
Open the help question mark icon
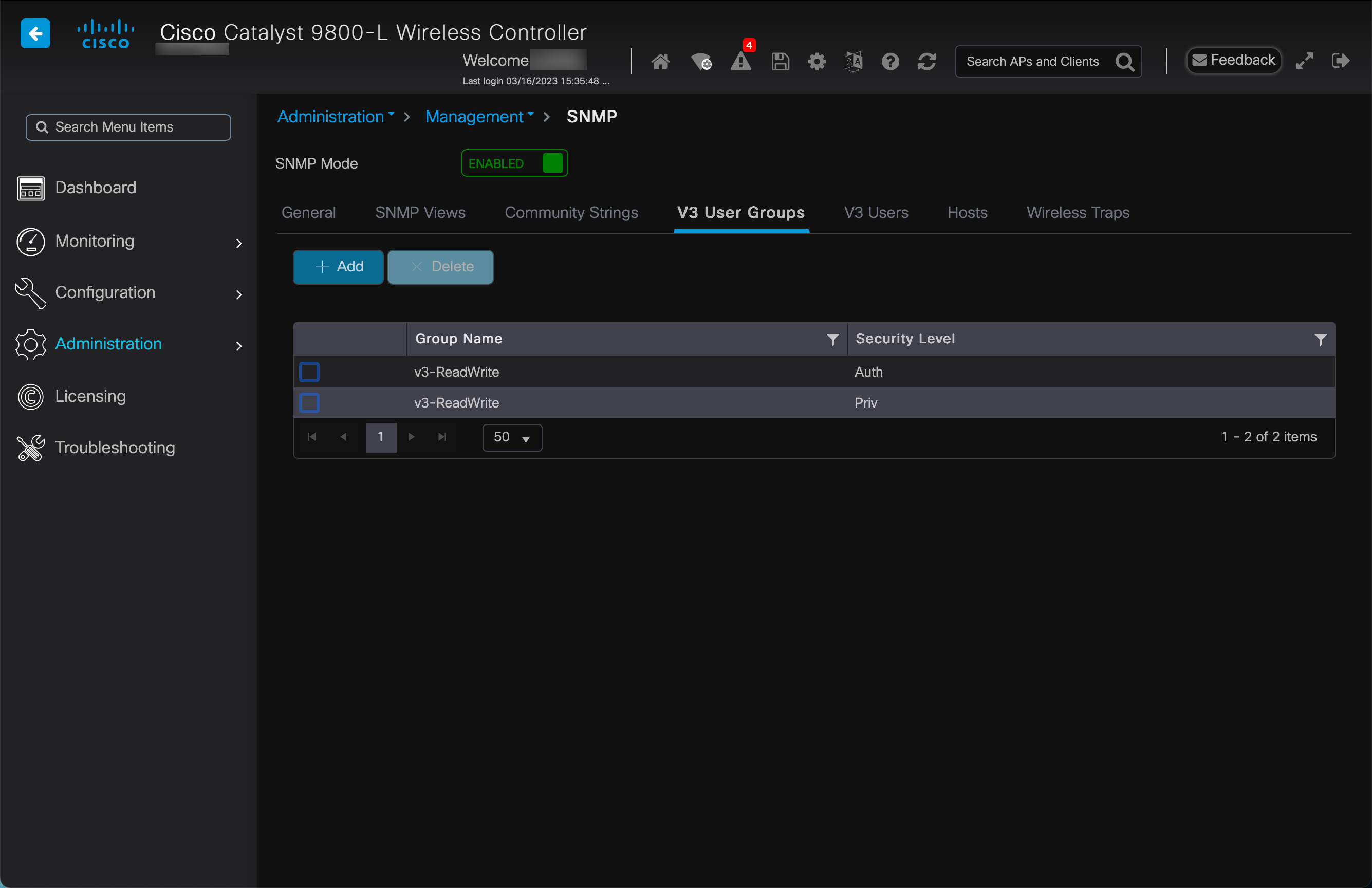click(x=890, y=61)
